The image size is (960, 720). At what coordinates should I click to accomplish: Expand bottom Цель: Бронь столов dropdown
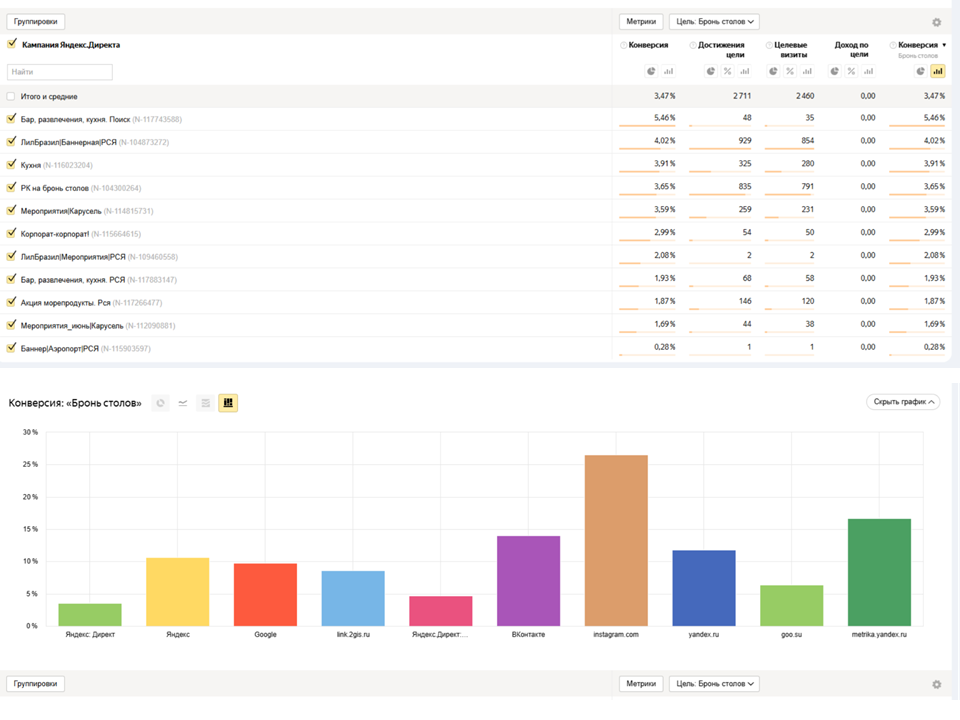click(714, 684)
